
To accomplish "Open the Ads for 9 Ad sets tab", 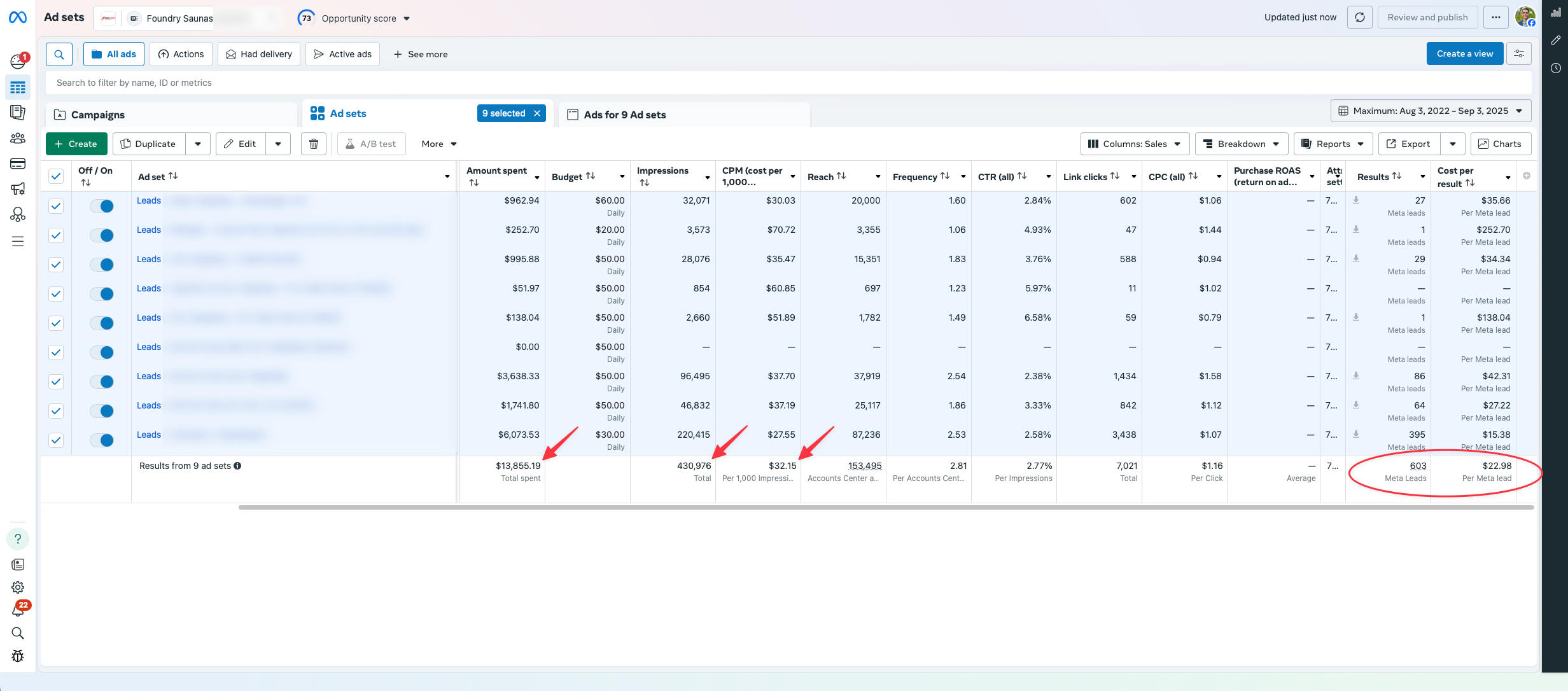I will pyautogui.click(x=624, y=115).
